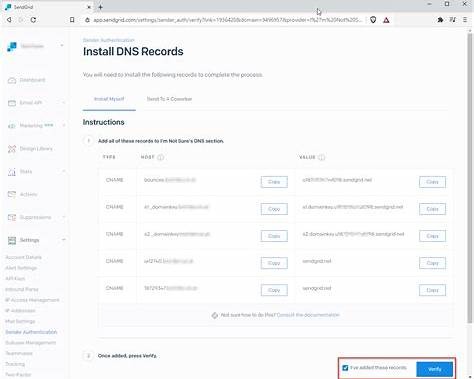This screenshot has height=379, width=474.
Task: Click the info icon next to HOST
Action: [161, 157]
